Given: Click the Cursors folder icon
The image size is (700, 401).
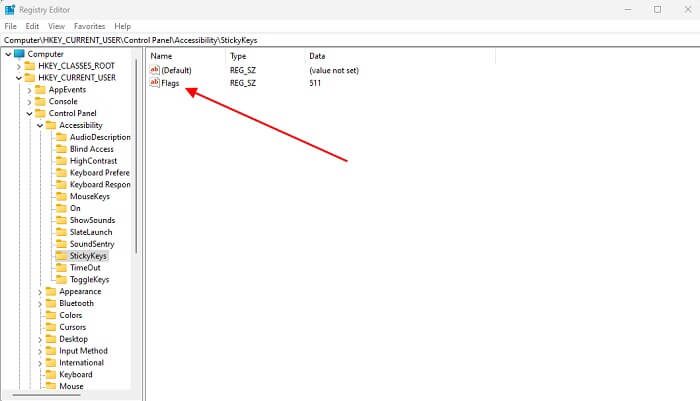Looking at the screenshot, I should 51,327.
